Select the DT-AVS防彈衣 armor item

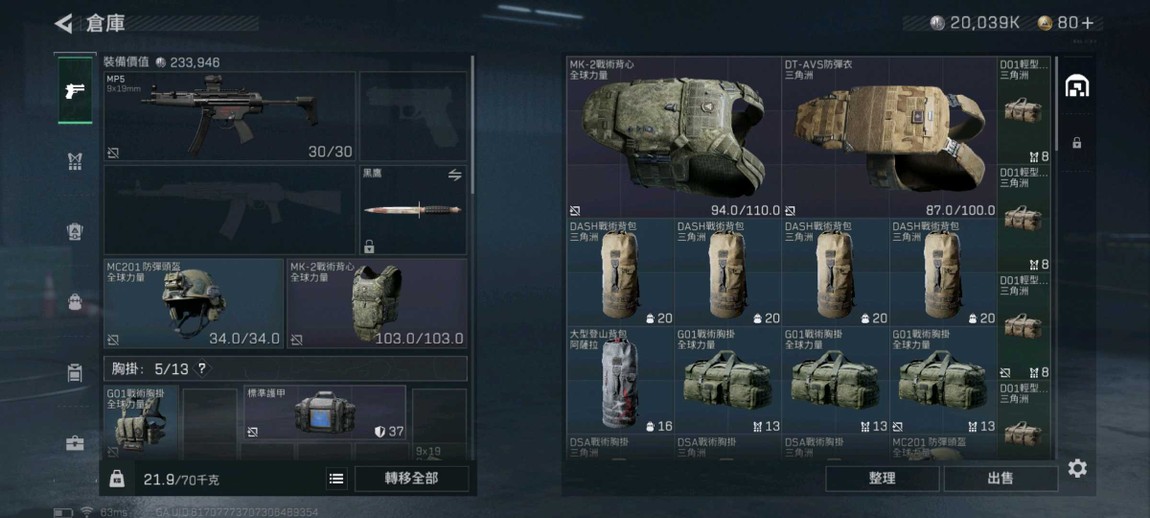point(890,137)
